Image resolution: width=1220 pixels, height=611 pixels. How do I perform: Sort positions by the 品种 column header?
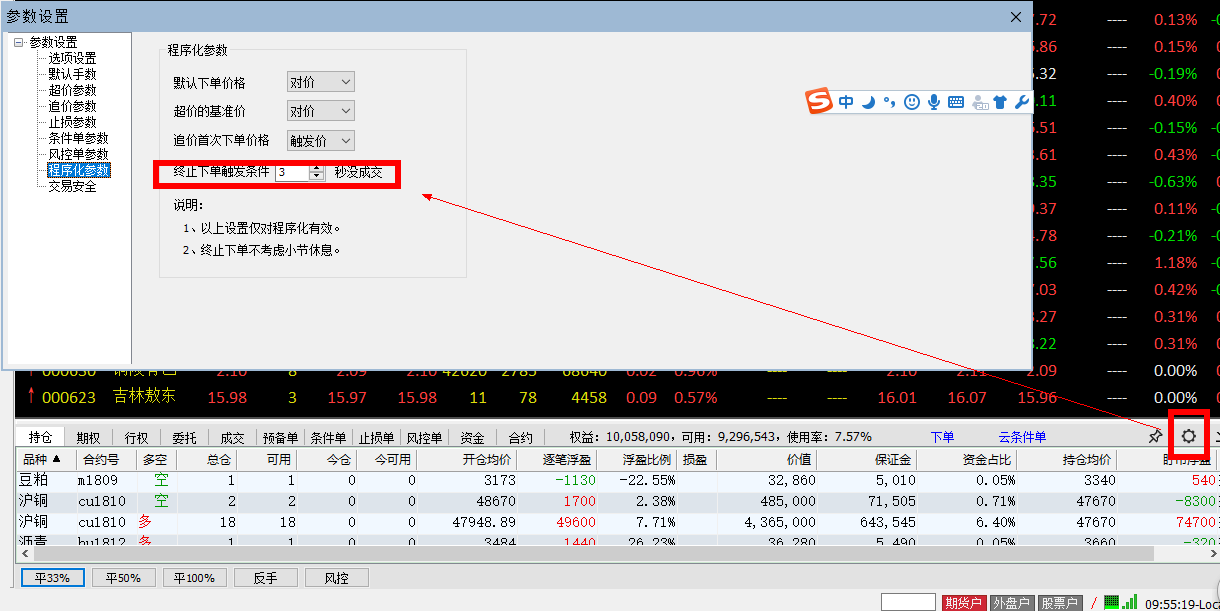pyautogui.click(x=40, y=459)
